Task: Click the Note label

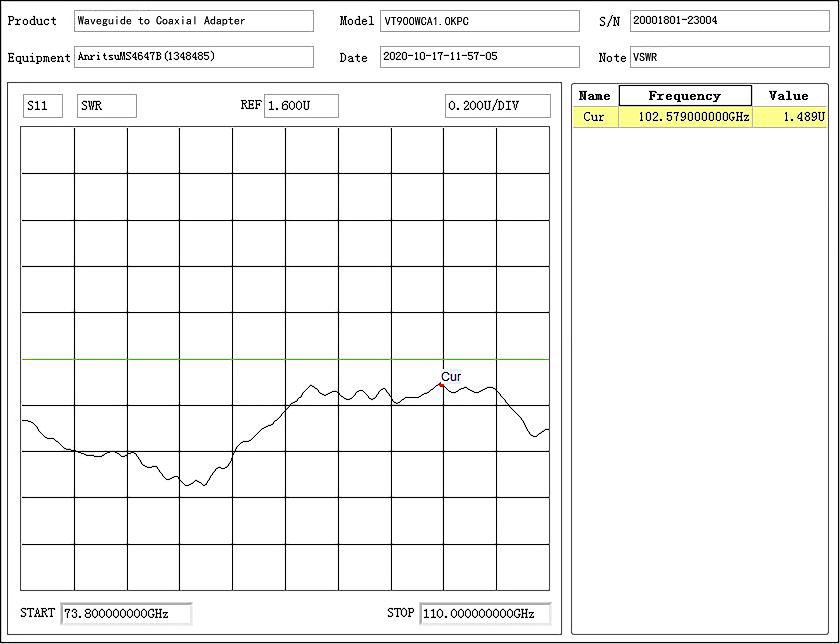Action: tap(612, 57)
